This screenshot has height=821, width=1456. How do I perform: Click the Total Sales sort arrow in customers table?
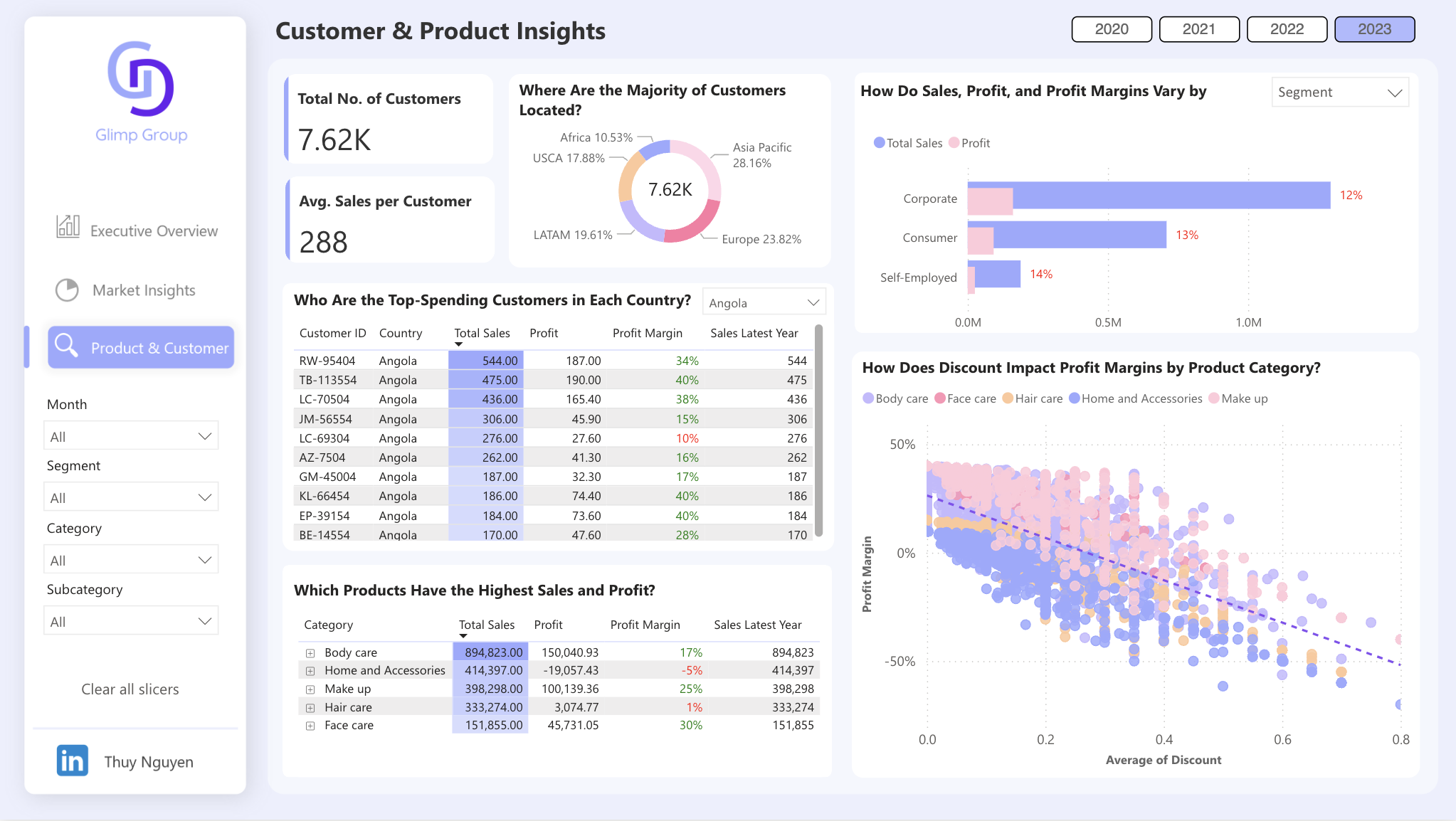tap(459, 344)
